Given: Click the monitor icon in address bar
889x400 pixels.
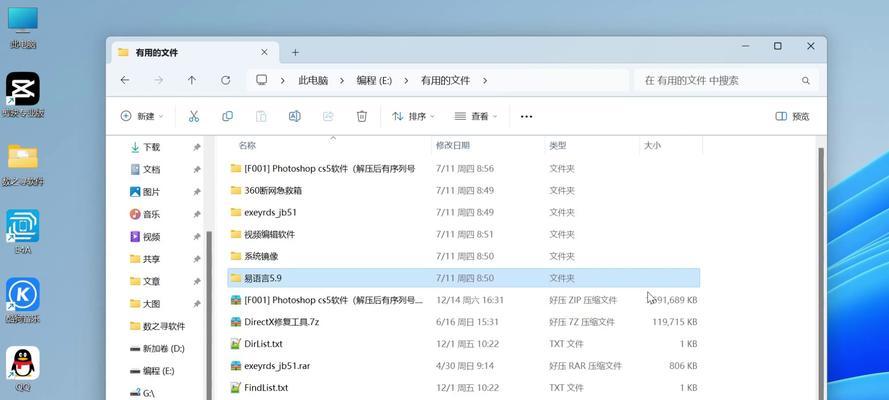Looking at the screenshot, I should [x=261, y=80].
